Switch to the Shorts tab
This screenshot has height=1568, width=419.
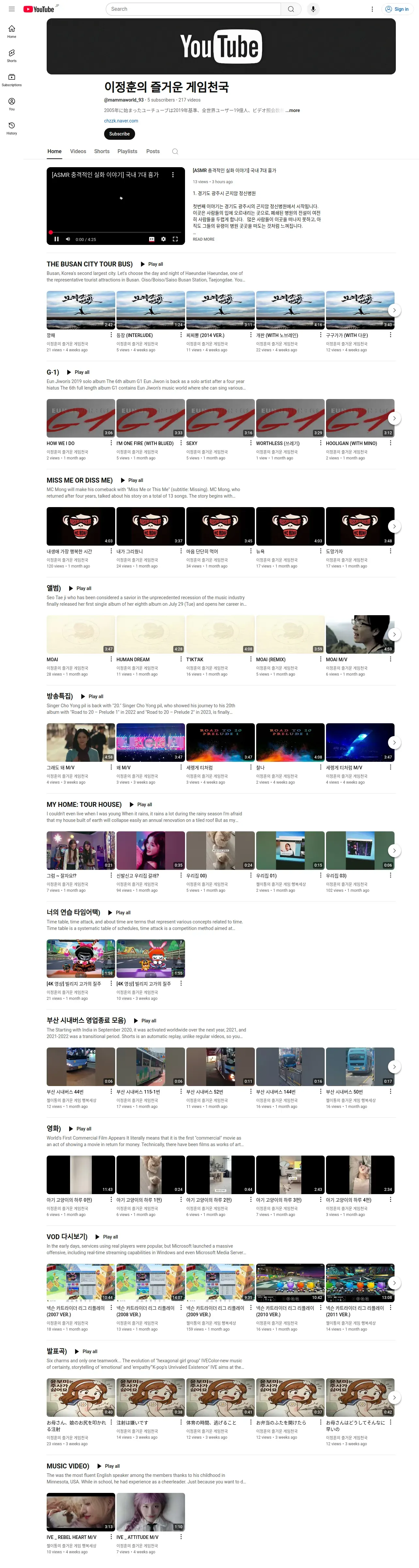pyautogui.click(x=101, y=152)
